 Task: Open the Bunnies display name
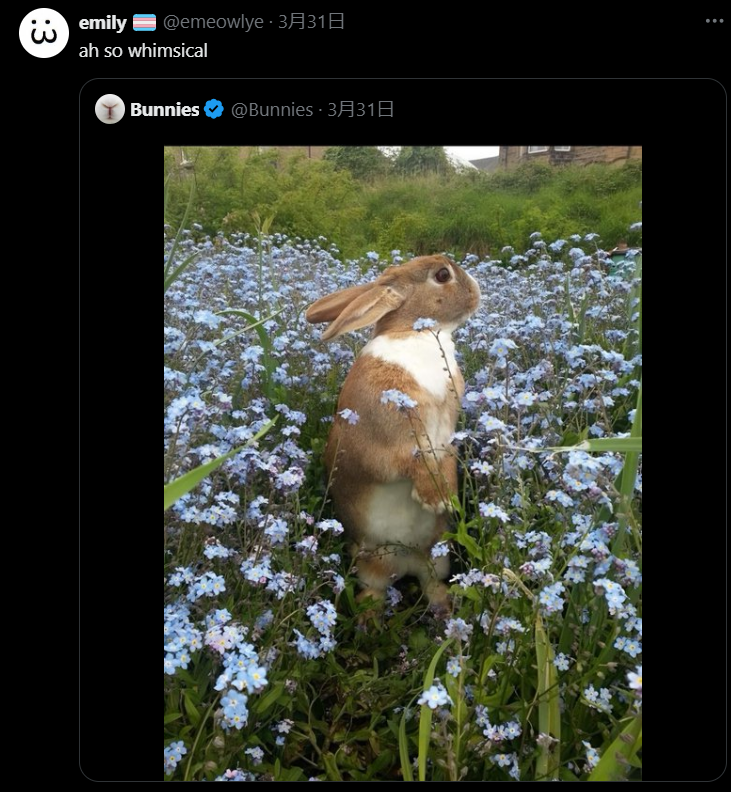165,110
